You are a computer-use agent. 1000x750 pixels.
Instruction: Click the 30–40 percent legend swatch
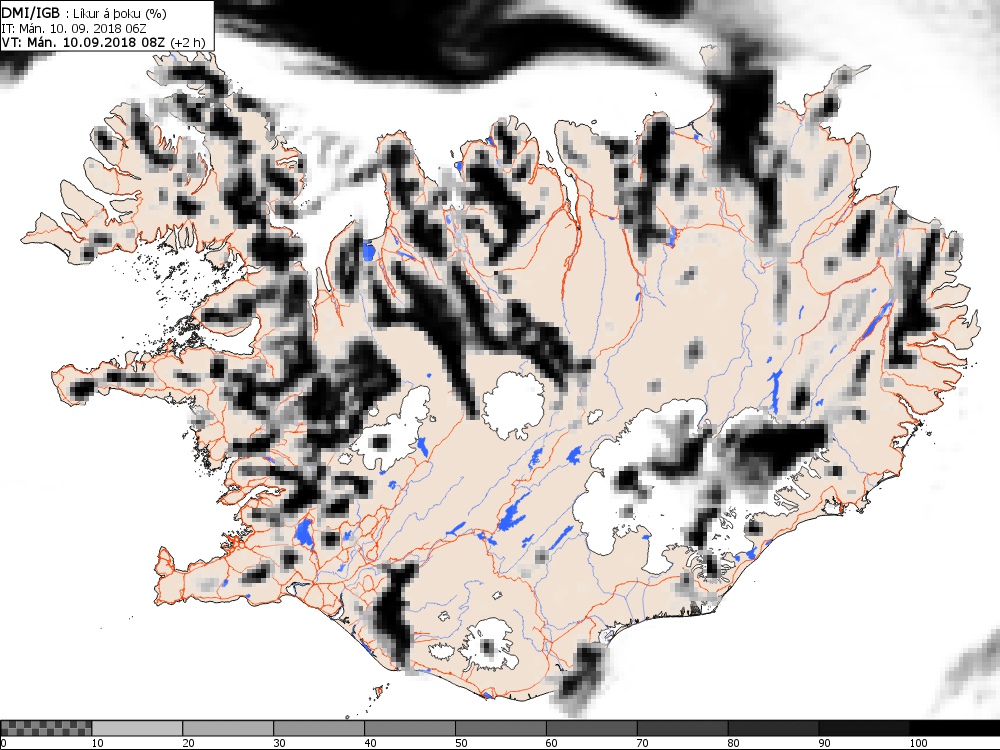tap(319, 728)
